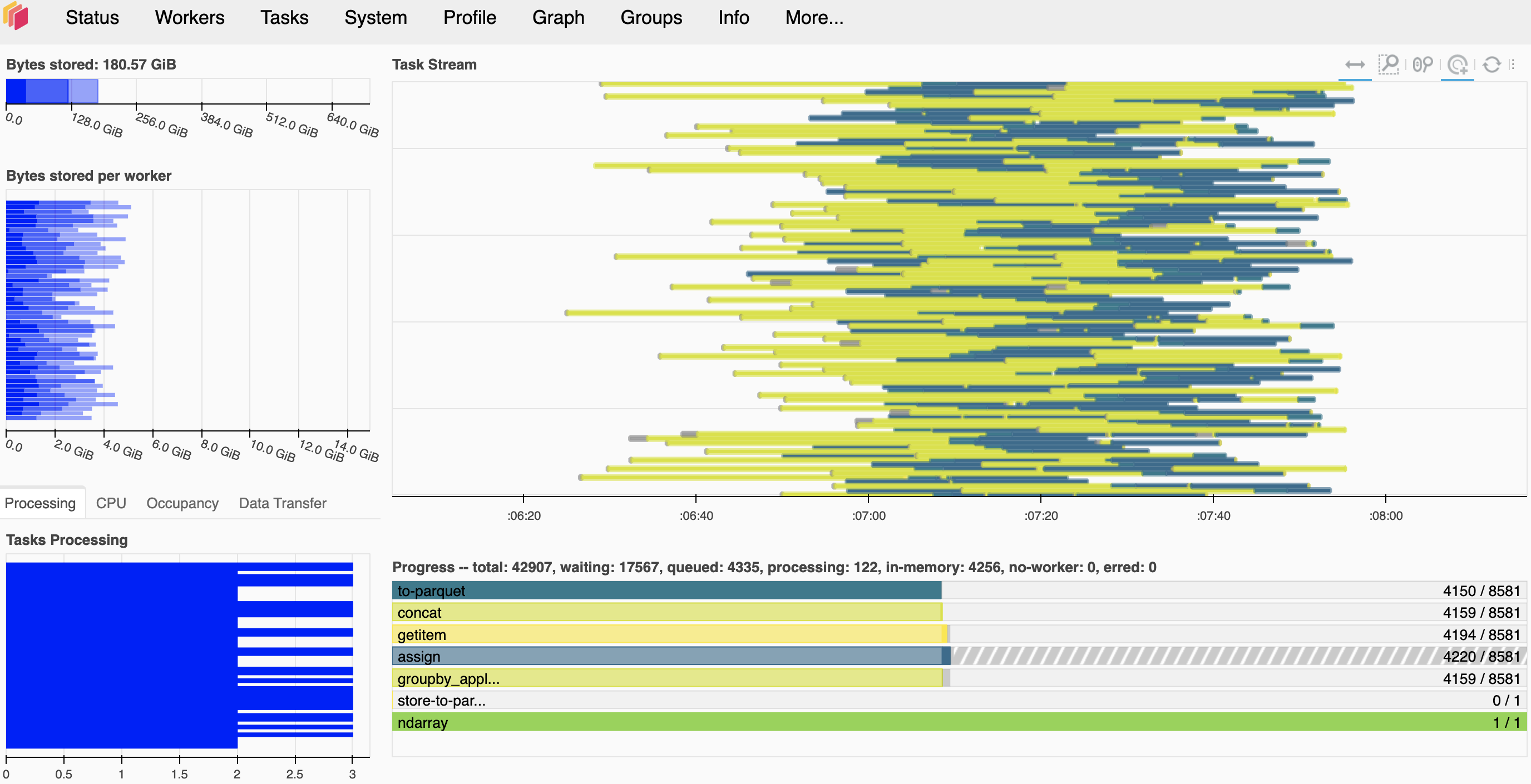The image size is (1531, 784).
Task: Click the to-parquet progress bar
Action: pyautogui.click(x=667, y=591)
